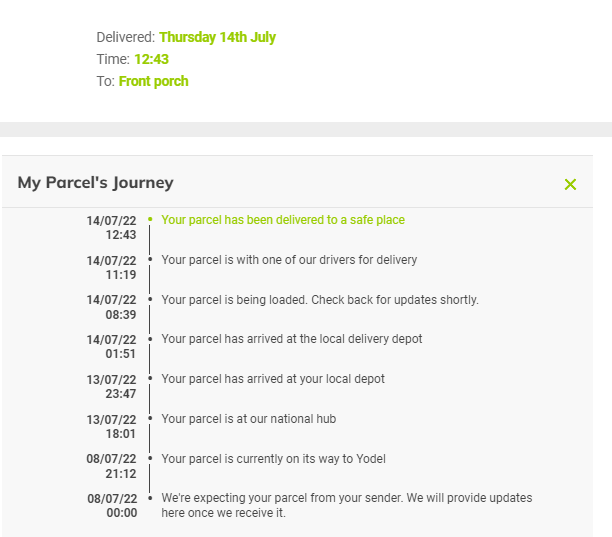
Task: Click the green timeline dot for delivered status
Action: (x=149, y=219)
